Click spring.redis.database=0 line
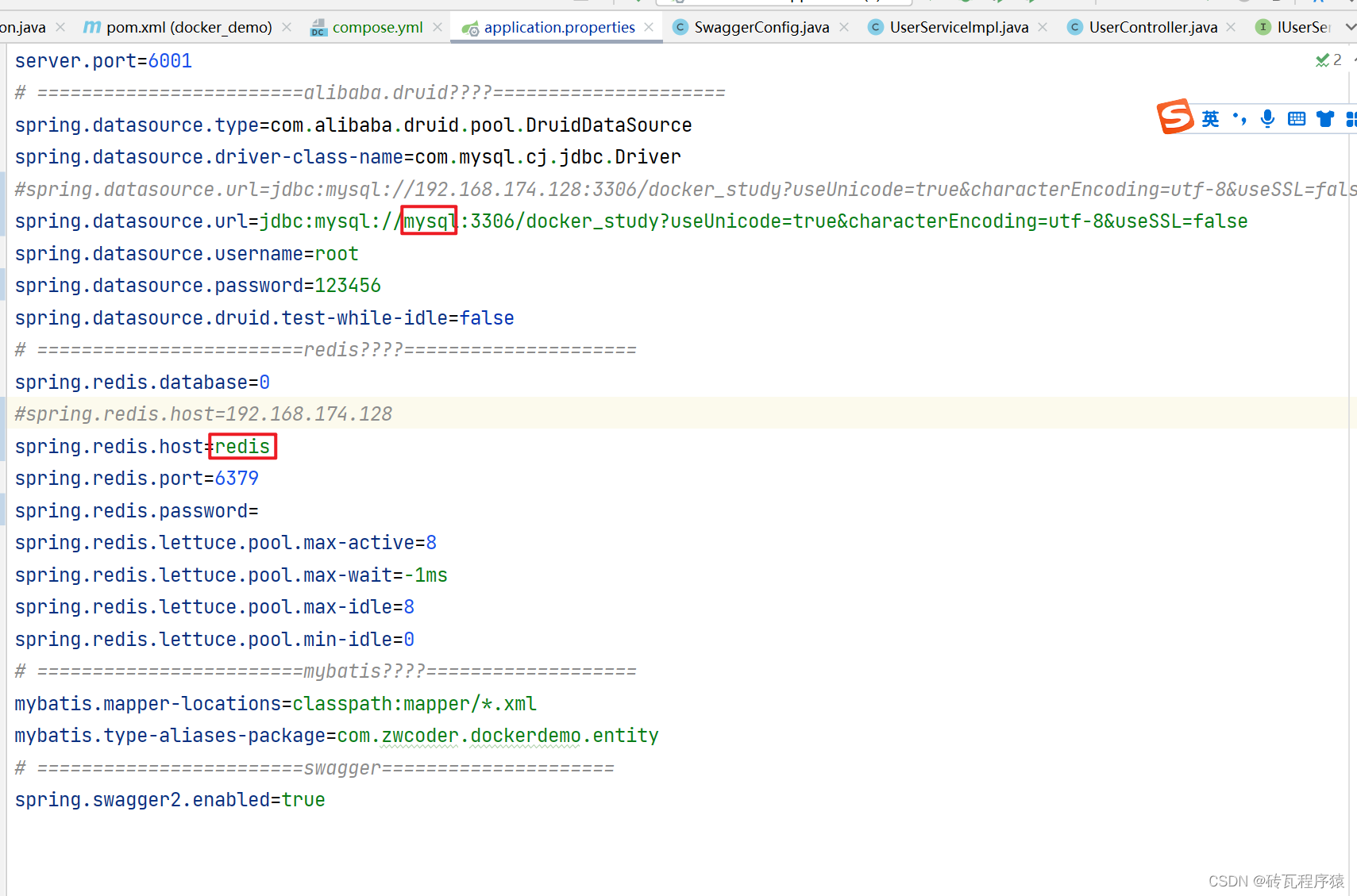1357x896 pixels. (142, 383)
